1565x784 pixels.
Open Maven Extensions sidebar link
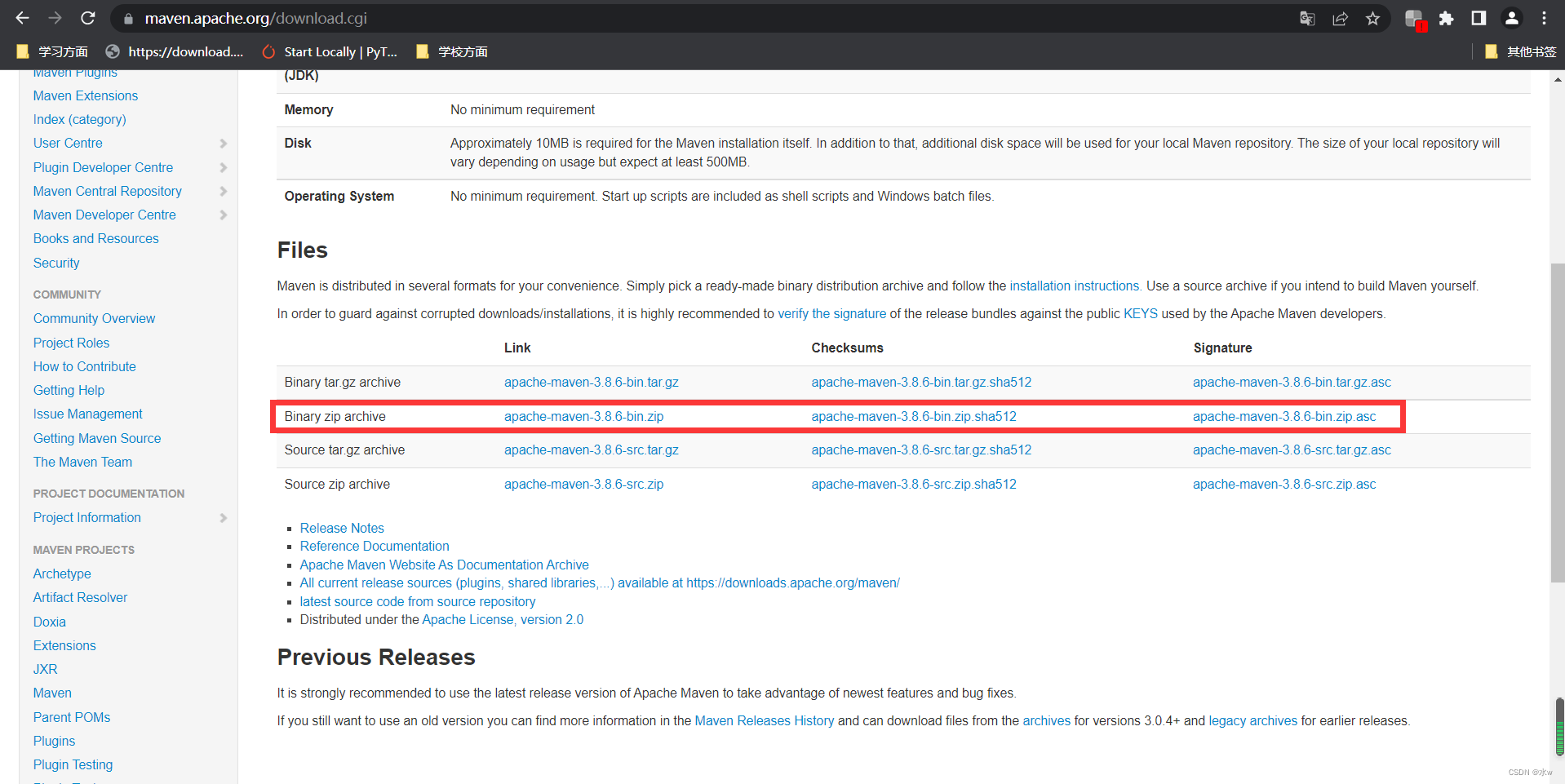click(86, 95)
